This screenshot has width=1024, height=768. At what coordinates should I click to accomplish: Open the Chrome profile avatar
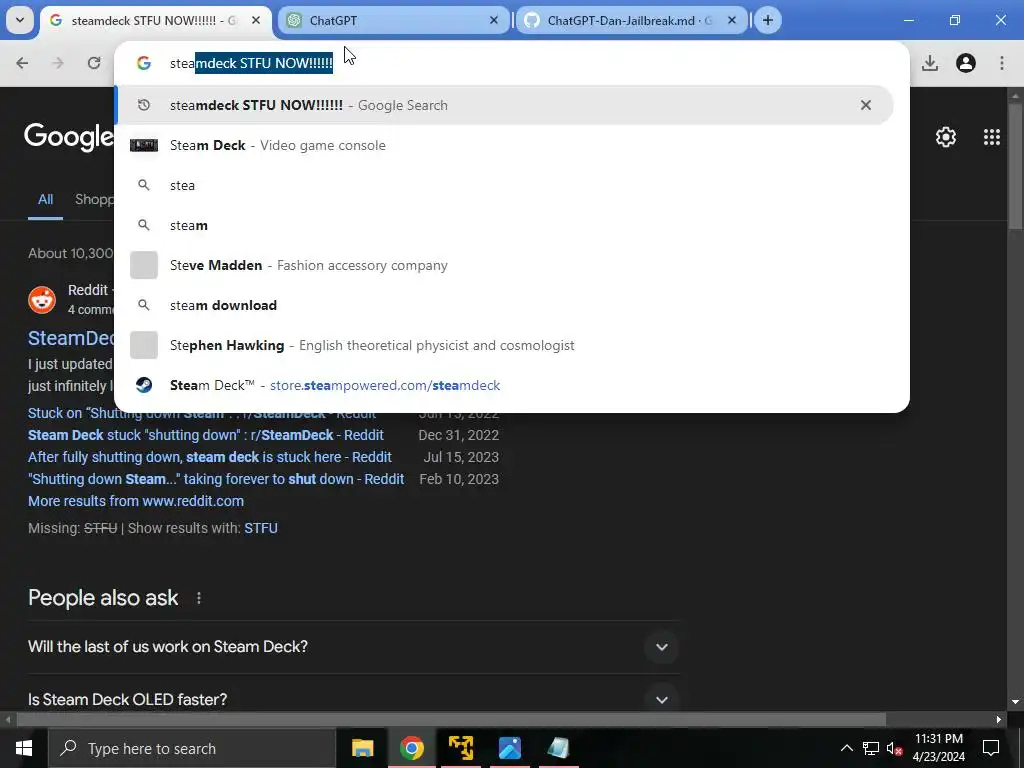(966, 63)
